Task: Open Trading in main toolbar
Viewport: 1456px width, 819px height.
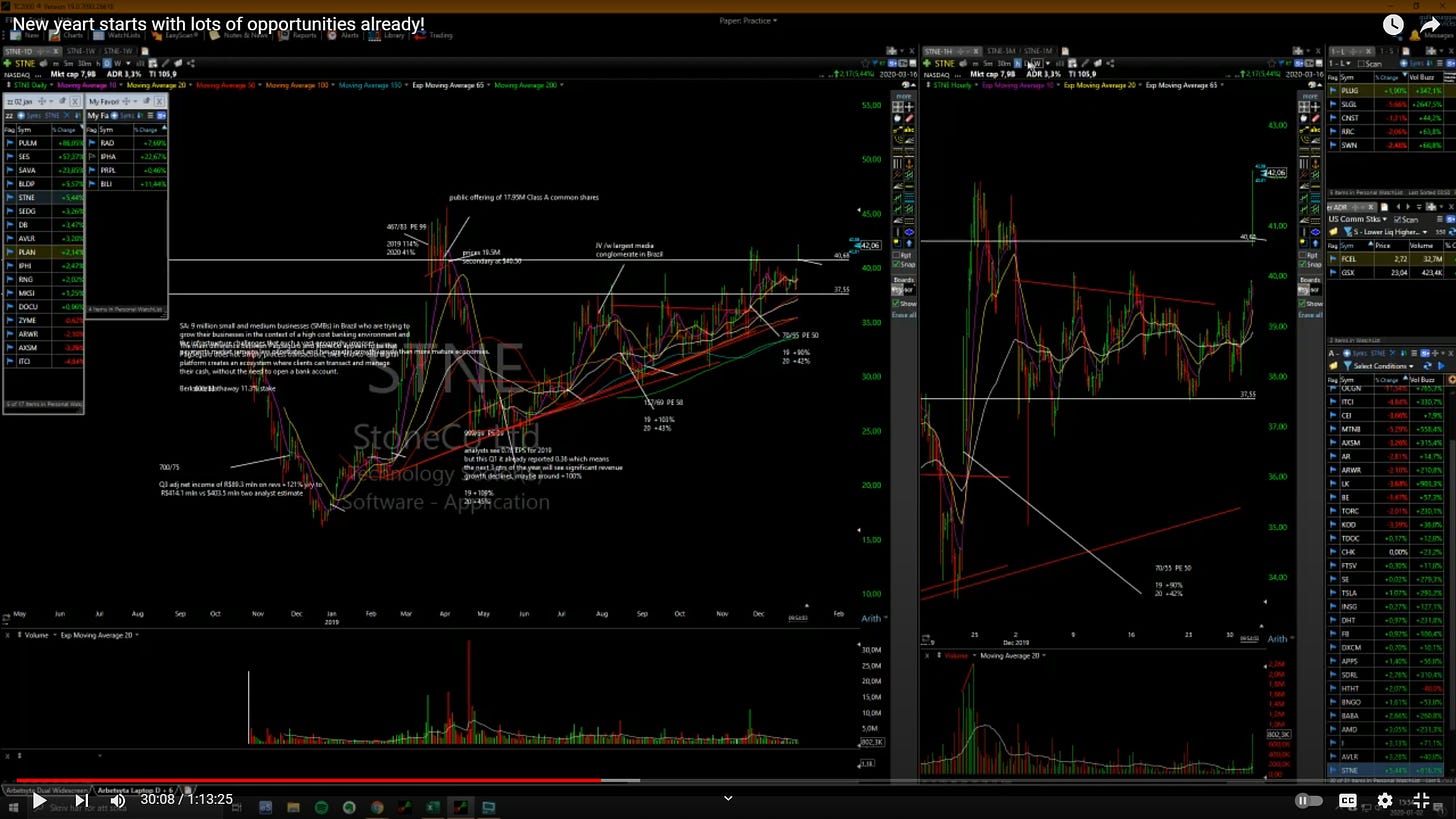Action: point(436,35)
